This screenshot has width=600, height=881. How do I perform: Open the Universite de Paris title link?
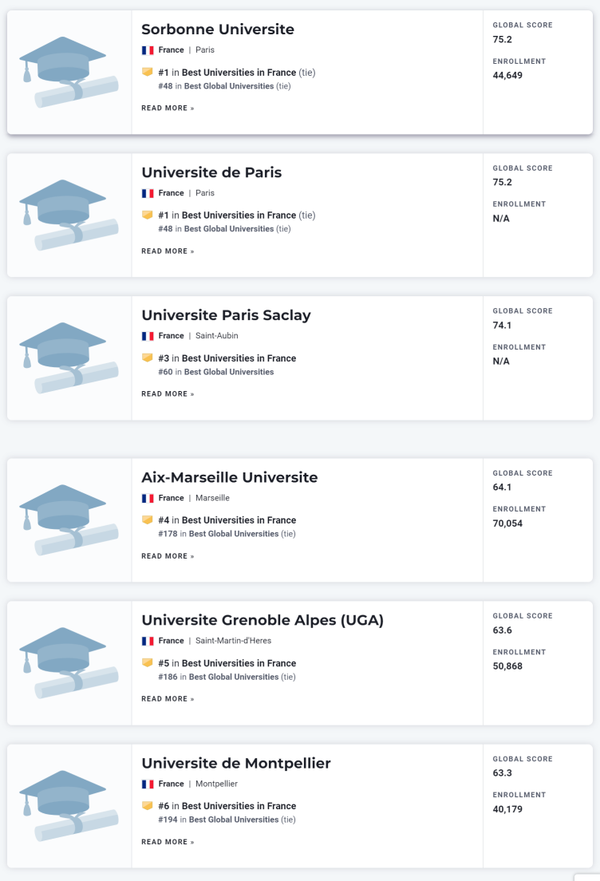[x=211, y=172]
